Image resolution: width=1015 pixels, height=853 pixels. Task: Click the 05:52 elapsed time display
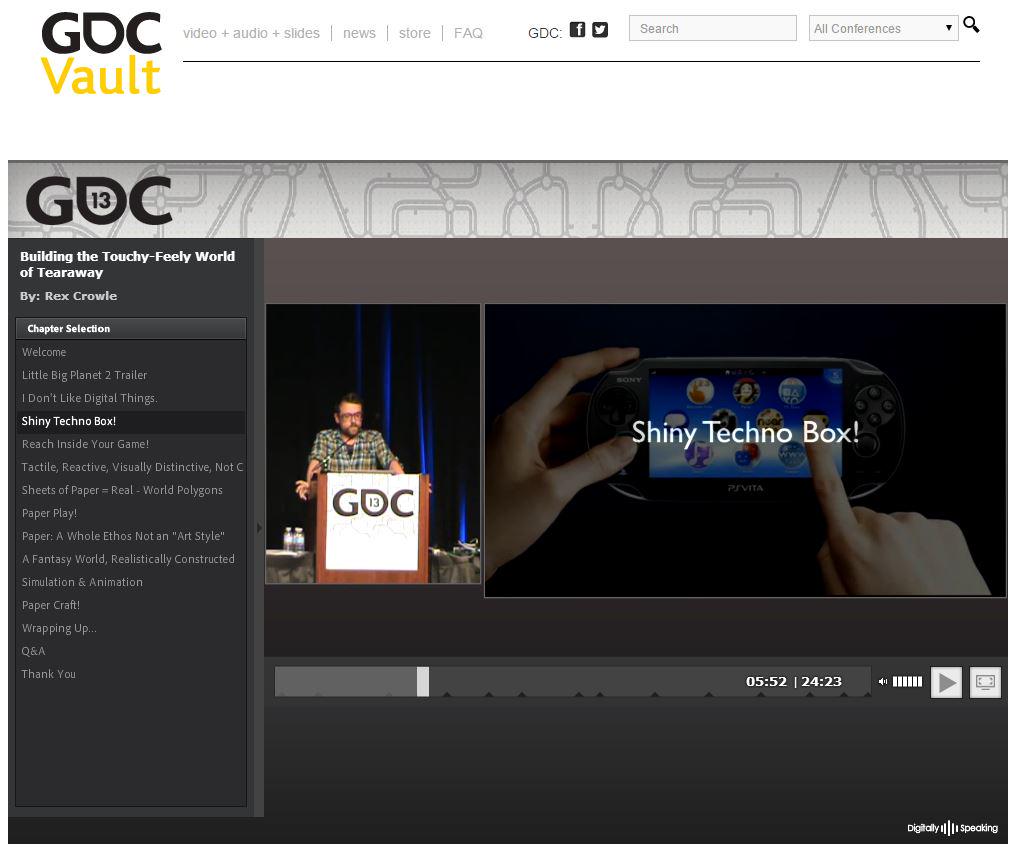[x=766, y=681]
